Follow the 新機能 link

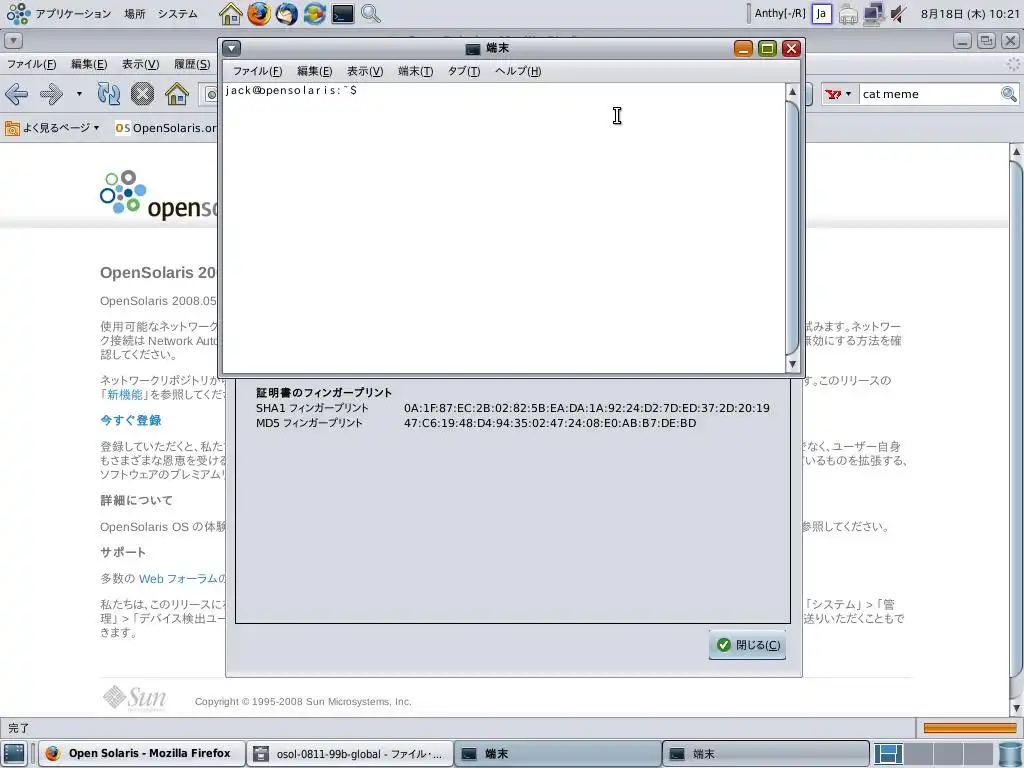coord(124,394)
